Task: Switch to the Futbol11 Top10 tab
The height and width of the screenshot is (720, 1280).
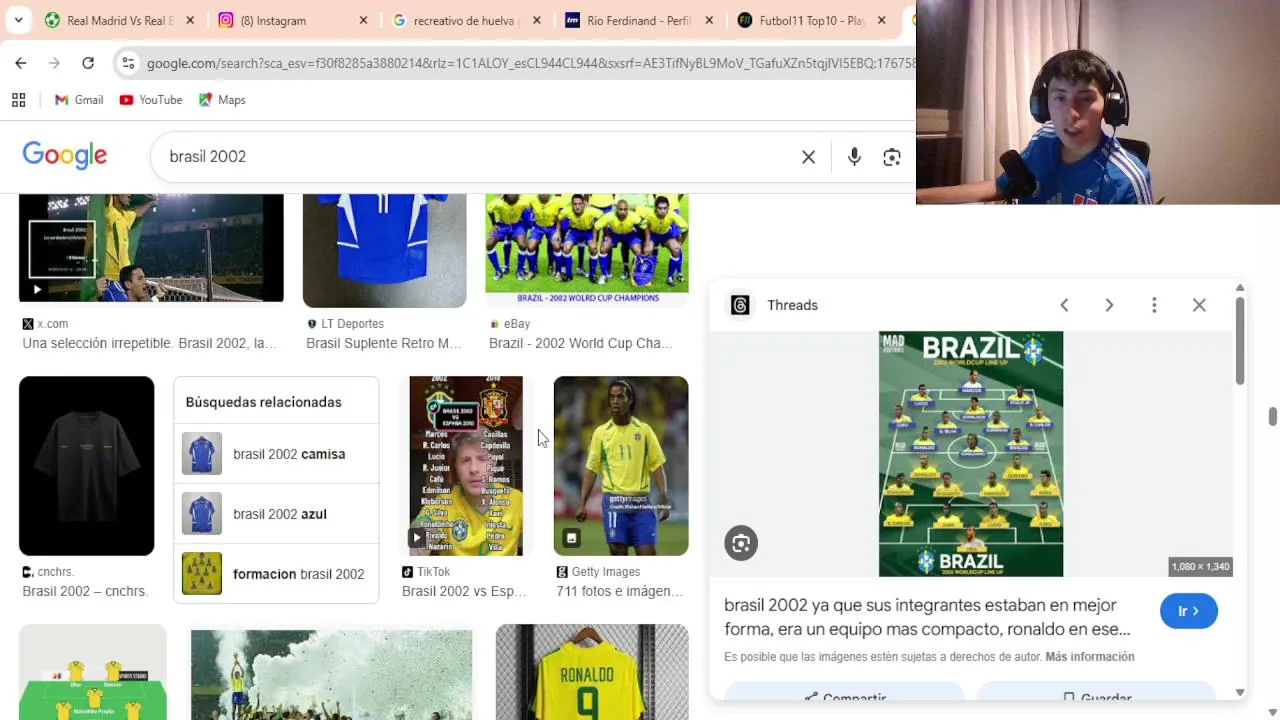Action: tap(812, 20)
